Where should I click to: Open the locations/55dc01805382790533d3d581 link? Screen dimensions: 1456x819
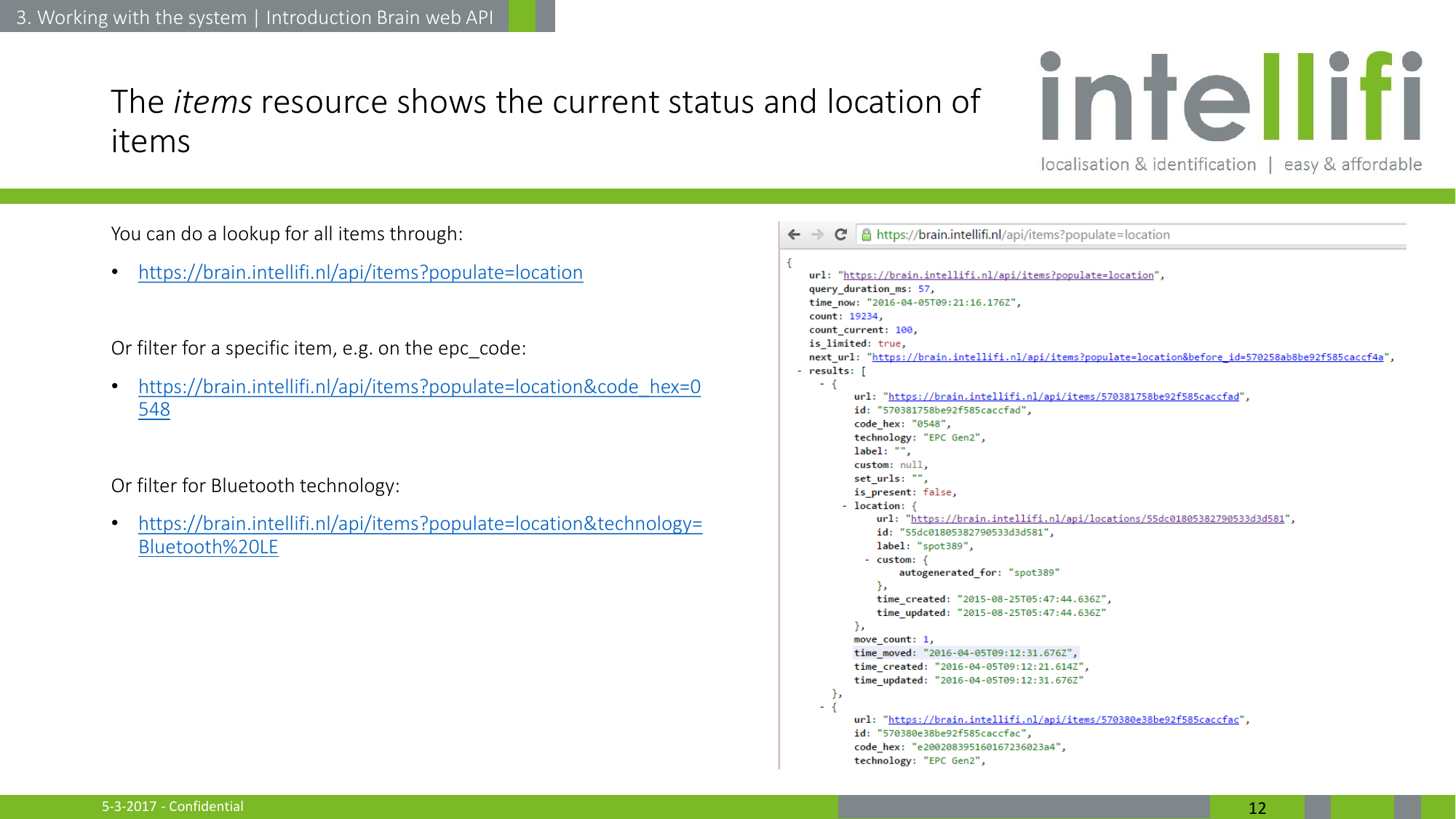pos(1097,519)
